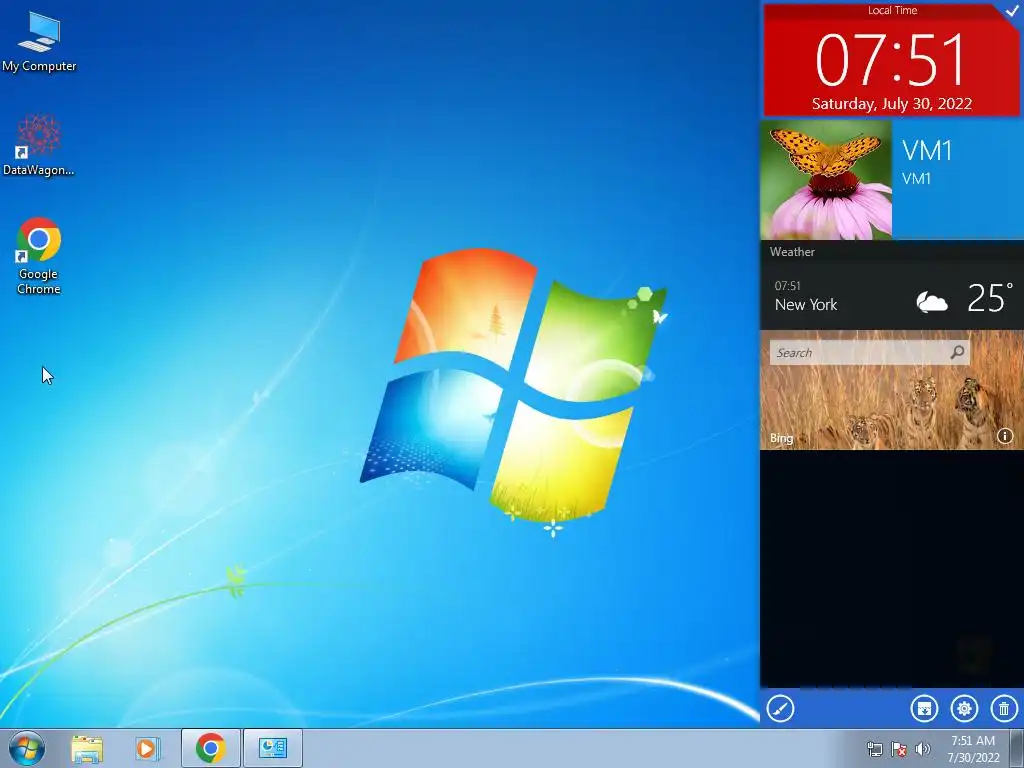
Task: Click the butterfly user picture thumbnail
Action: coord(826,180)
